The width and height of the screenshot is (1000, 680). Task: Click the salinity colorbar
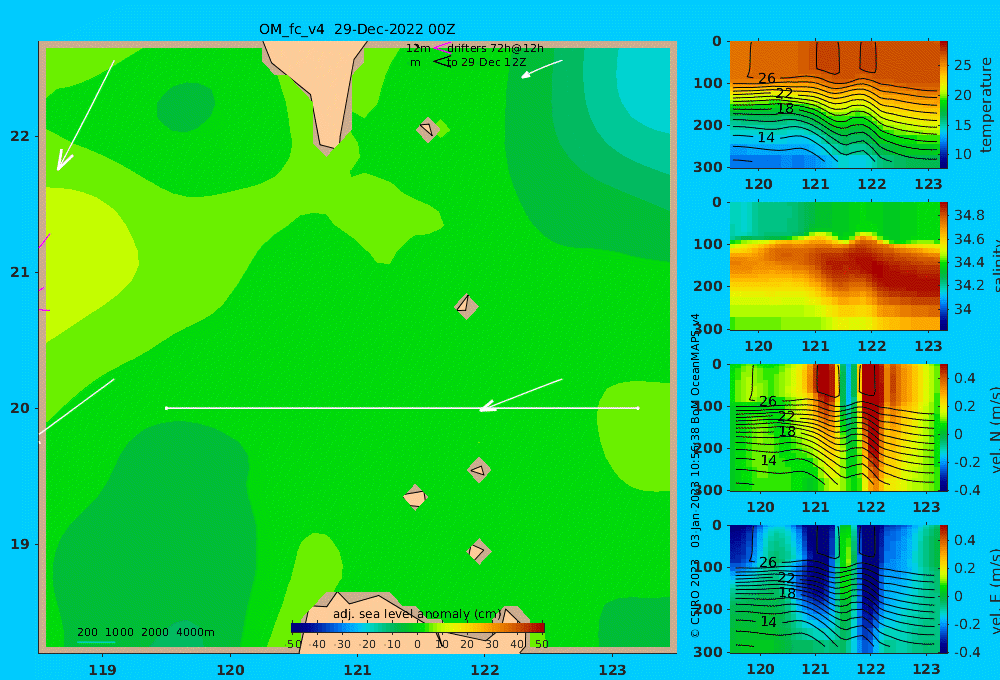(x=943, y=266)
